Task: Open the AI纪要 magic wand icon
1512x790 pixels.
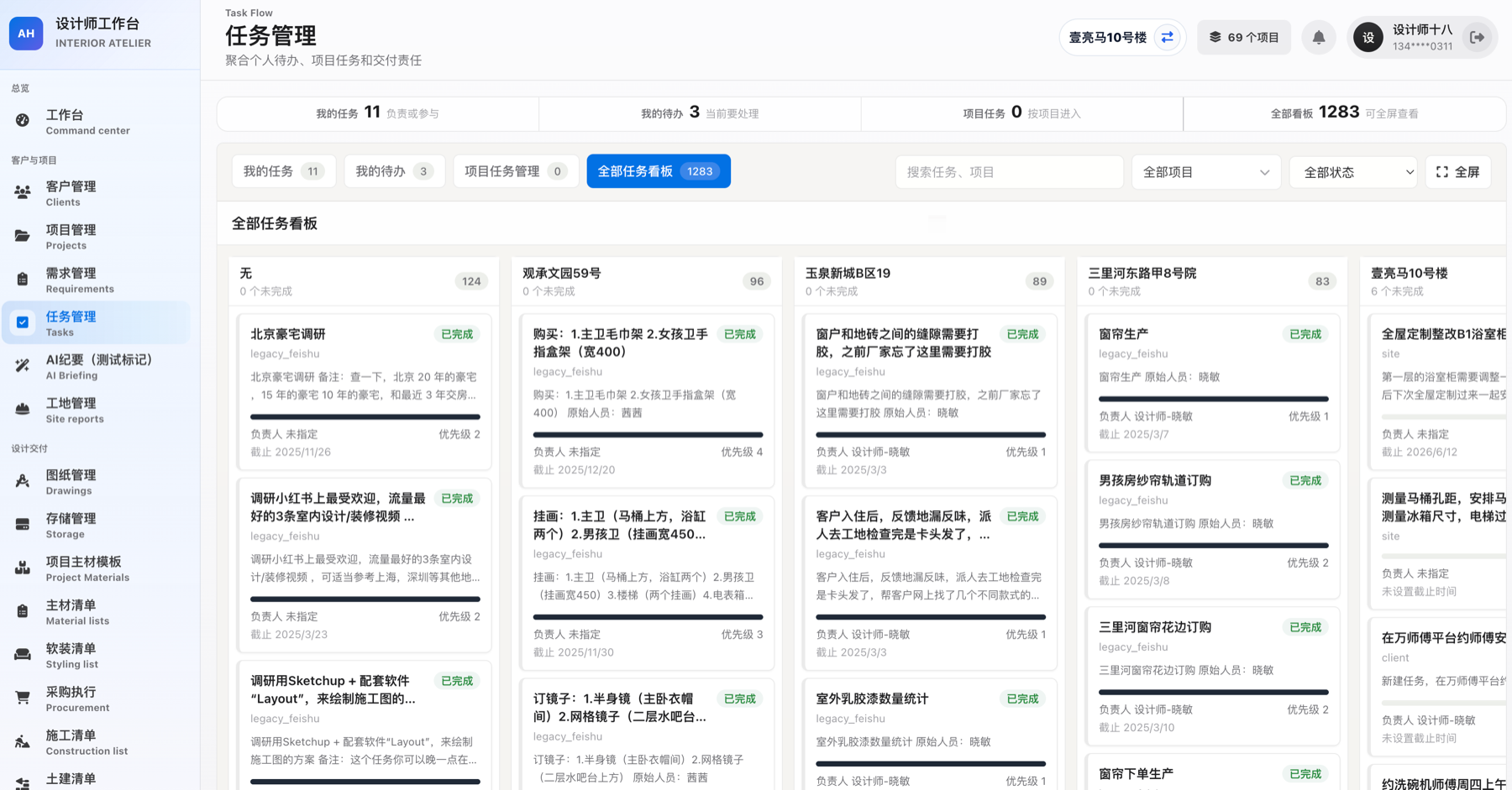Action: click(x=23, y=366)
